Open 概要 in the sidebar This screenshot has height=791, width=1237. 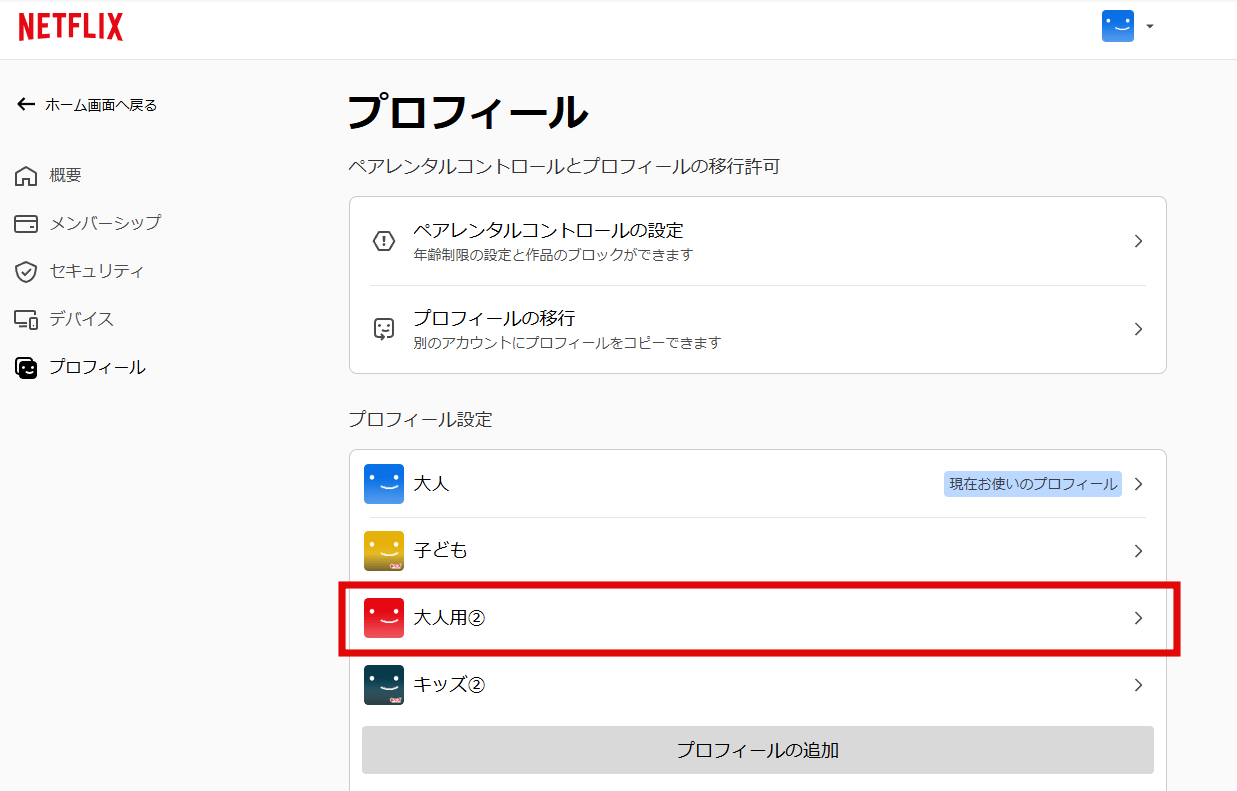point(65,176)
